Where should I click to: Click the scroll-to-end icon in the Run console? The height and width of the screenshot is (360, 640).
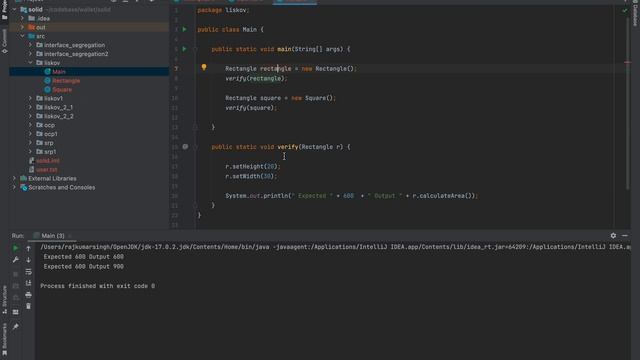point(29,283)
